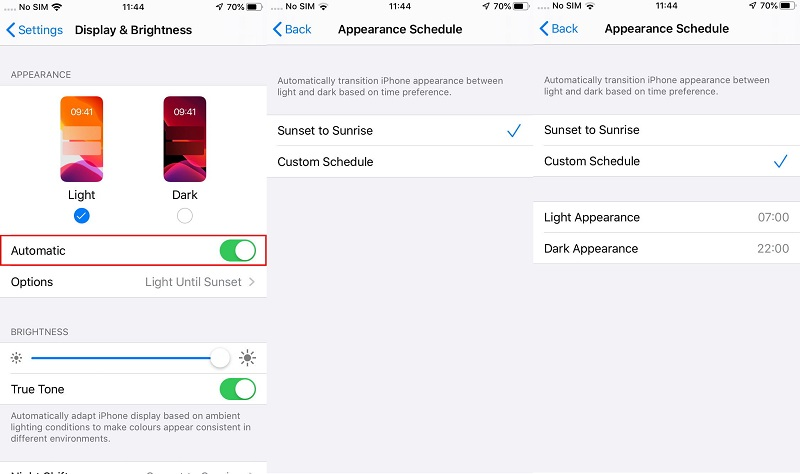
Task: Select the Dark appearance radio button
Action: click(x=185, y=216)
